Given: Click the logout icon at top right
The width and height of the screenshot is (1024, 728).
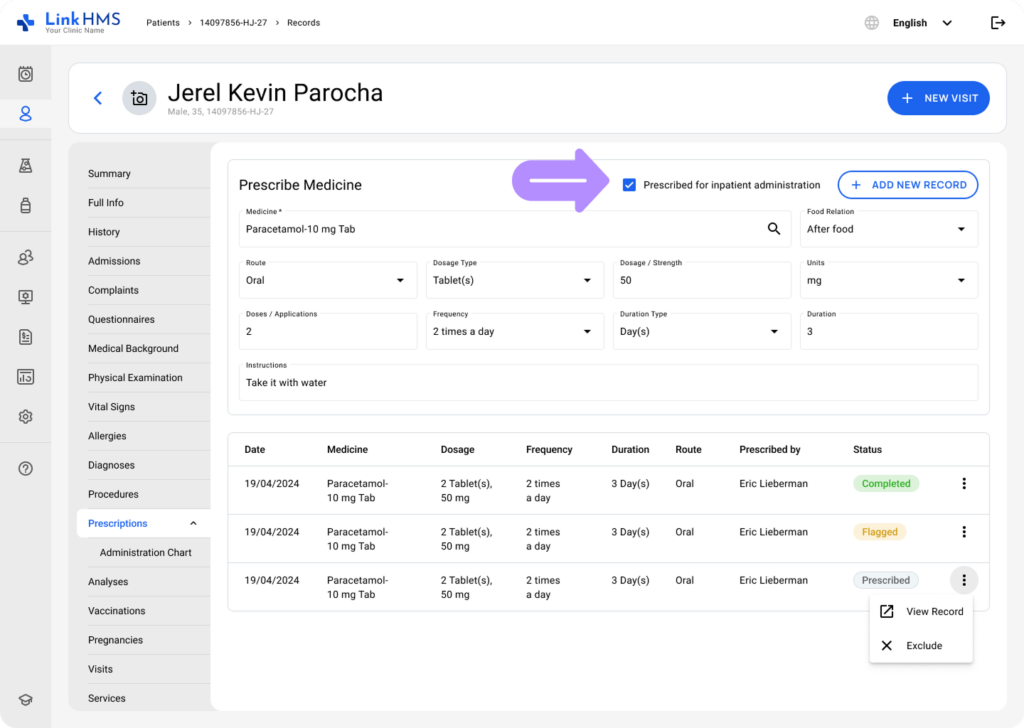Looking at the screenshot, I should coord(997,23).
